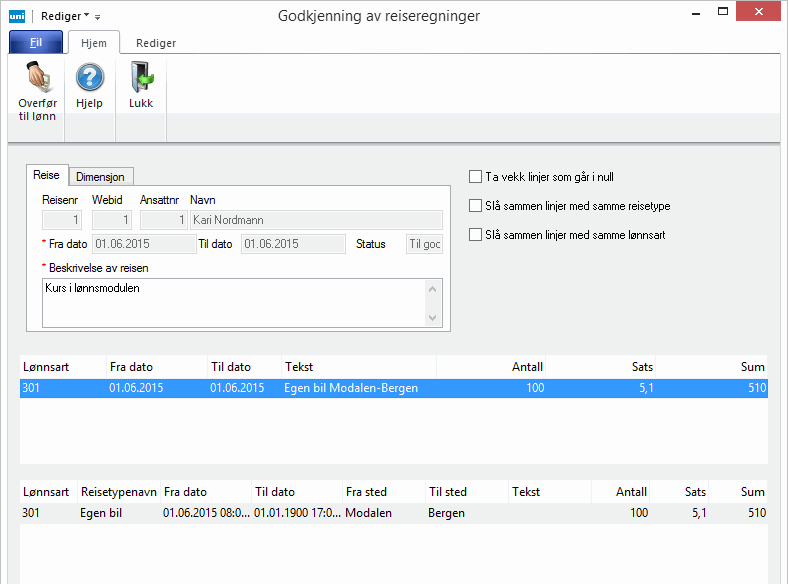Click the uni application logo icon
This screenshot has height=584, width=788.
[x=16, y=16]
